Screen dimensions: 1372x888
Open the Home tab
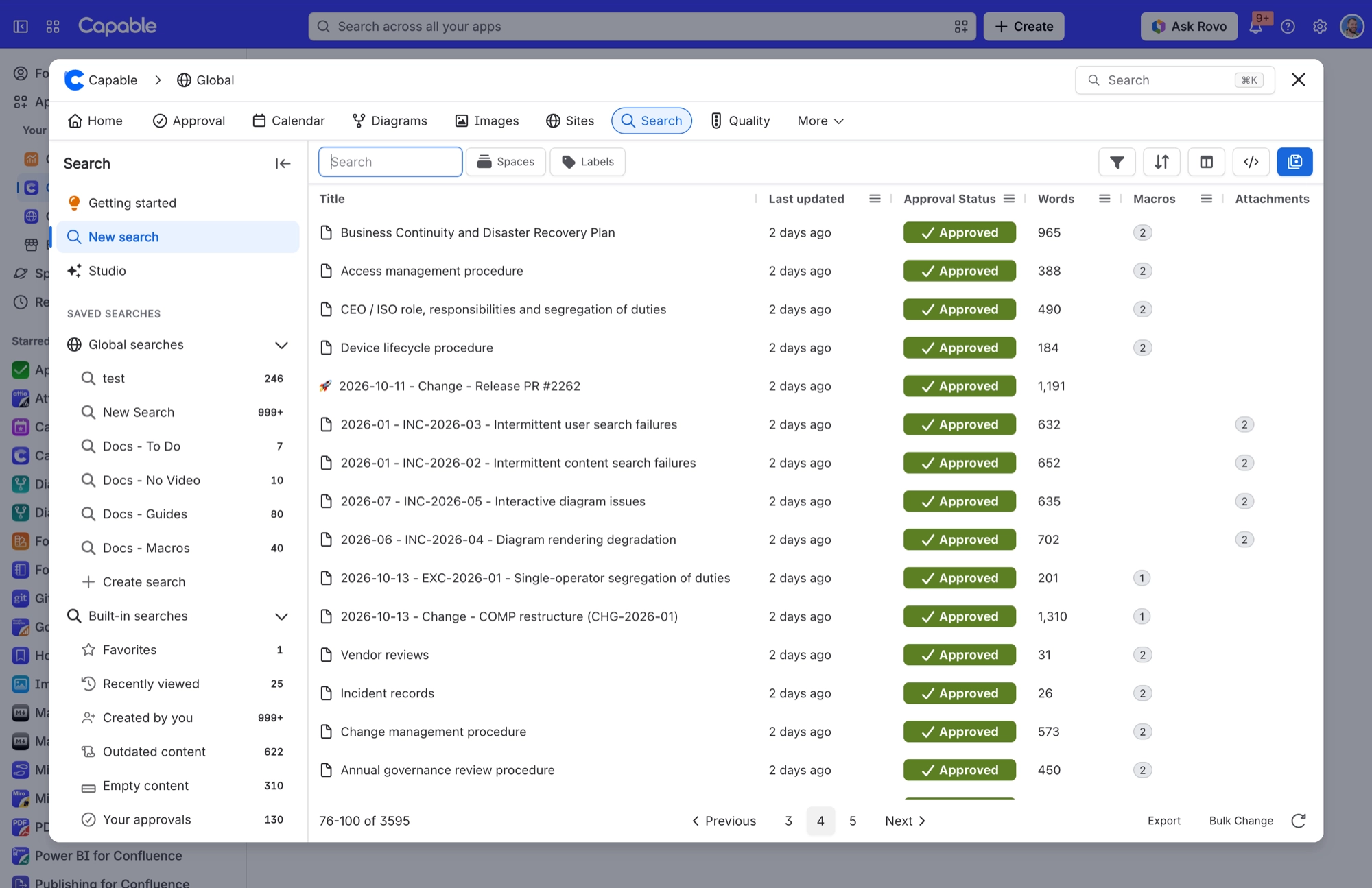(x=95, y=121)
